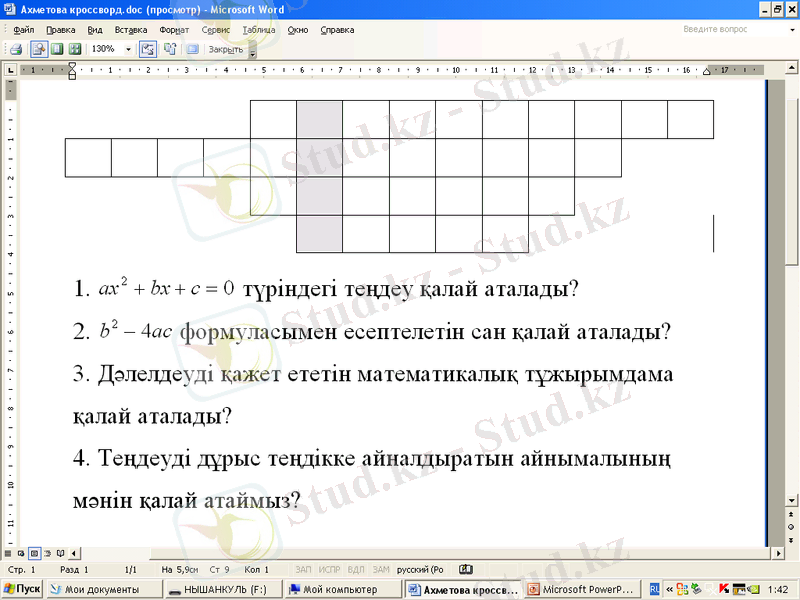Open the Файл menu
This screenshot has height=600, width=800.
pyautogui.click(x=24, y=30)
